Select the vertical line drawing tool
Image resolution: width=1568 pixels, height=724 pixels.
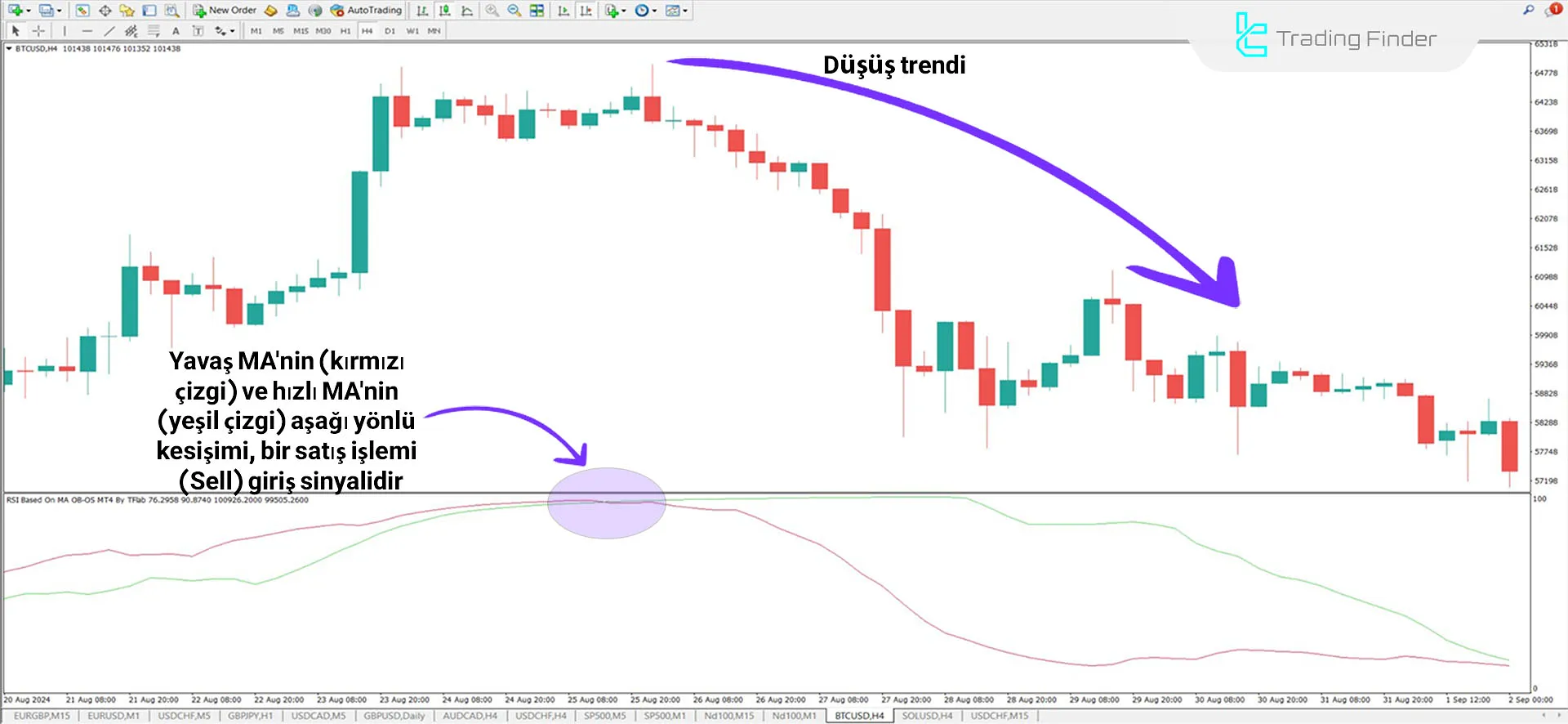65,31
